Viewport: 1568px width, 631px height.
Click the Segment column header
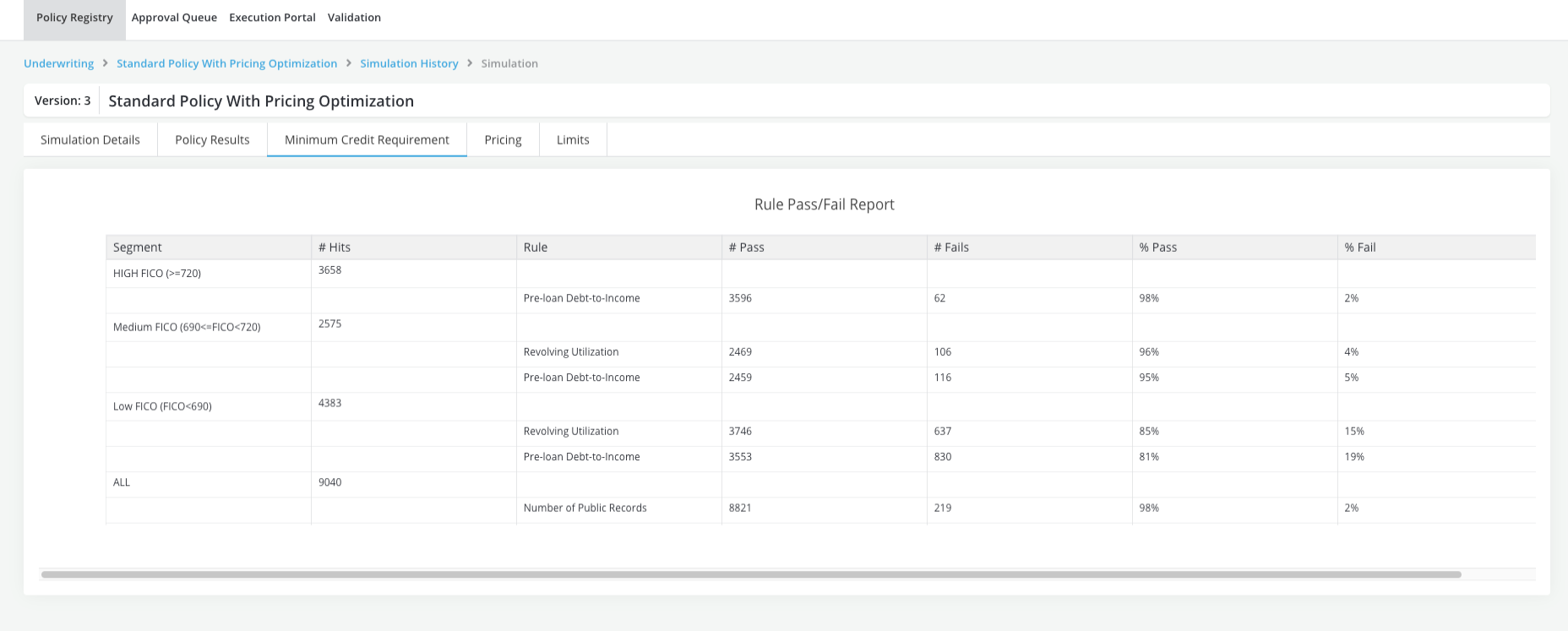coord(138,248)
